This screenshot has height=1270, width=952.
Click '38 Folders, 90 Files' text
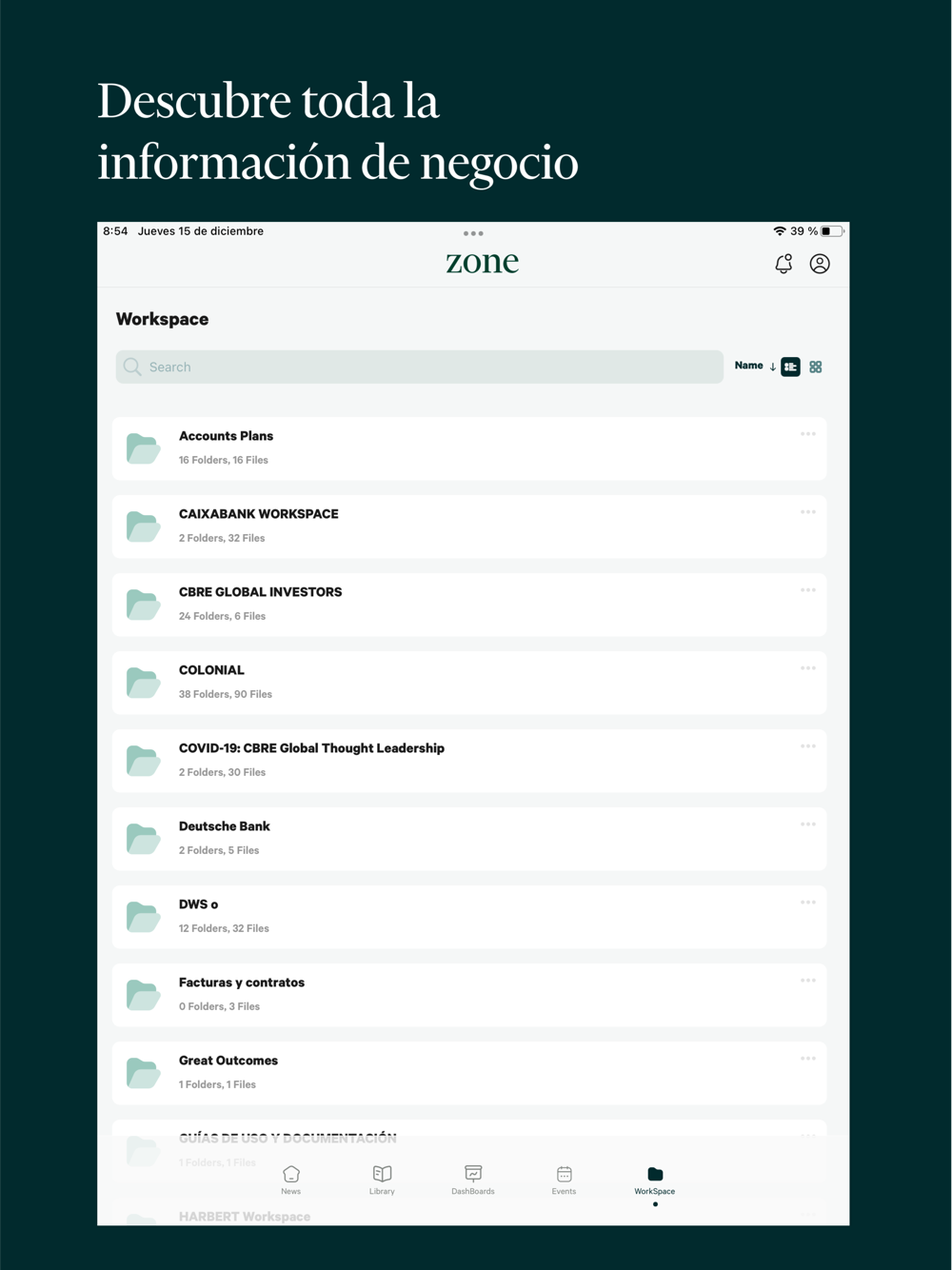click(226, 694)
